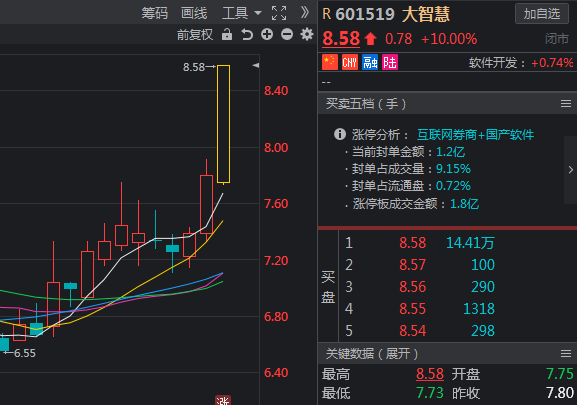The height and width of the screenshot is (405, 577).
Task: Expand more toolbar options double chevron
Action: point(305,13)
